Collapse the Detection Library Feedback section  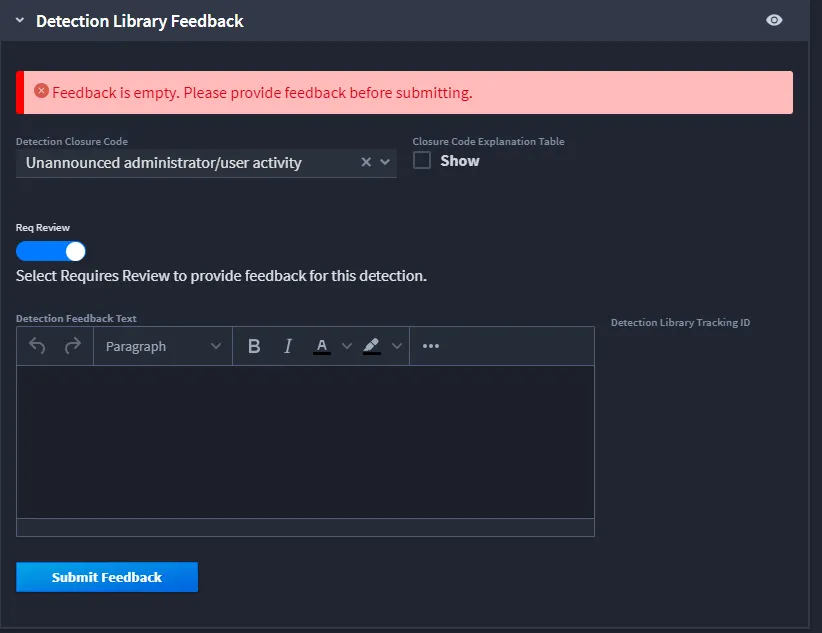click(20, 20)
